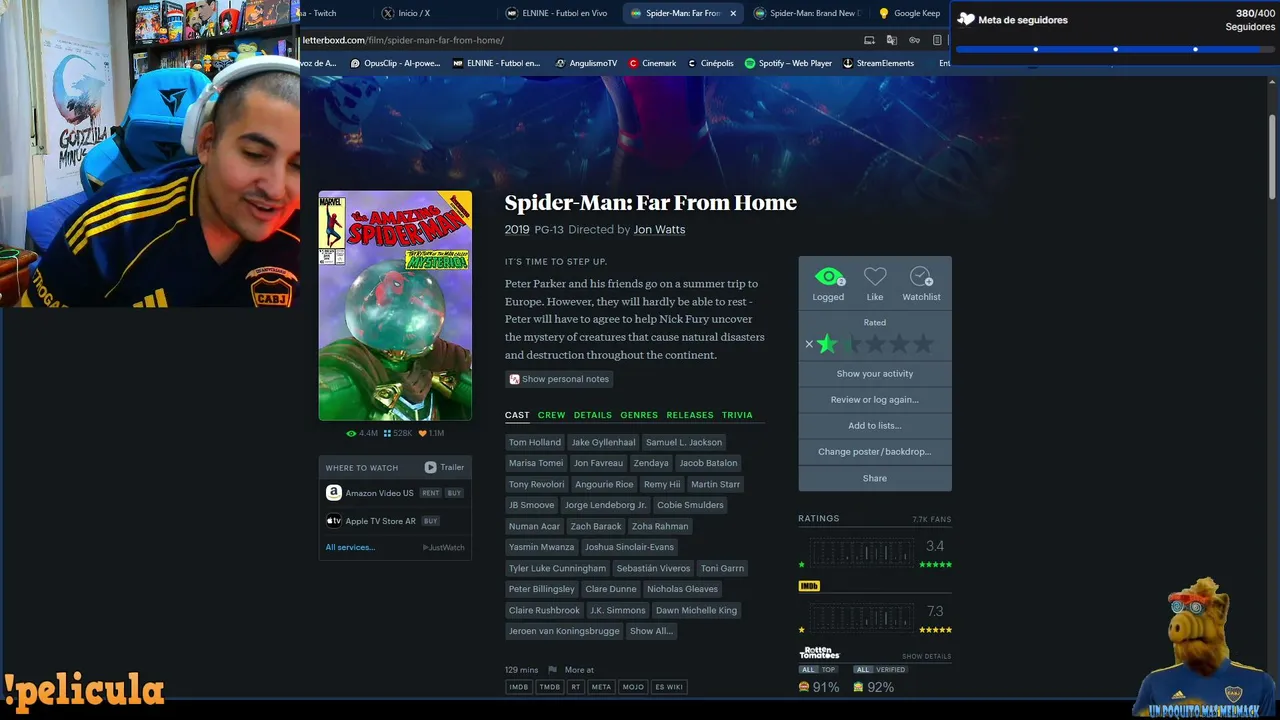Open the 7.7K FANS link
The width and height of the screenshot is (1280, 720).
[932, 520]
